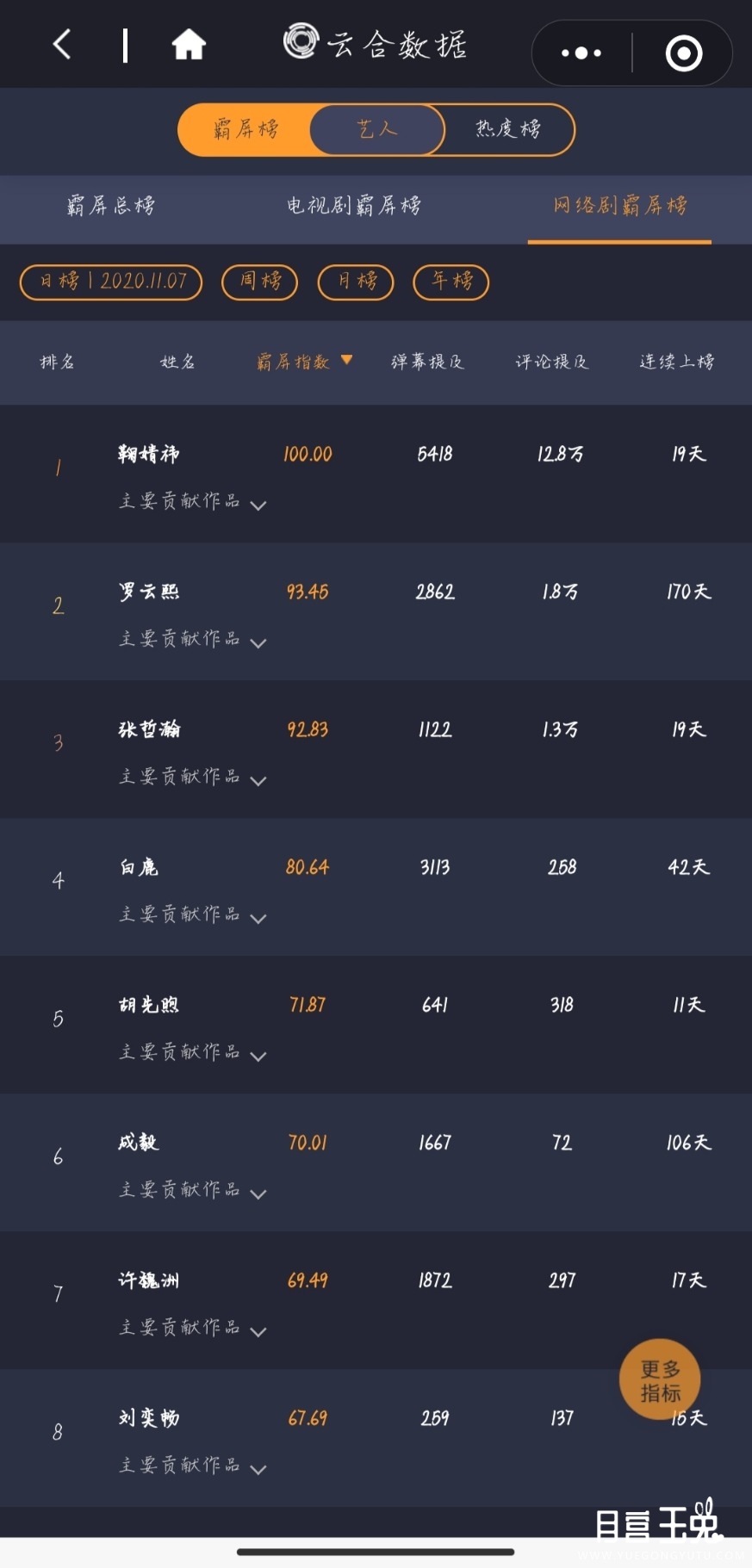Open the three-dots more menu
The width and height of the screenshot is (752, 1568).
click(581, 53)
